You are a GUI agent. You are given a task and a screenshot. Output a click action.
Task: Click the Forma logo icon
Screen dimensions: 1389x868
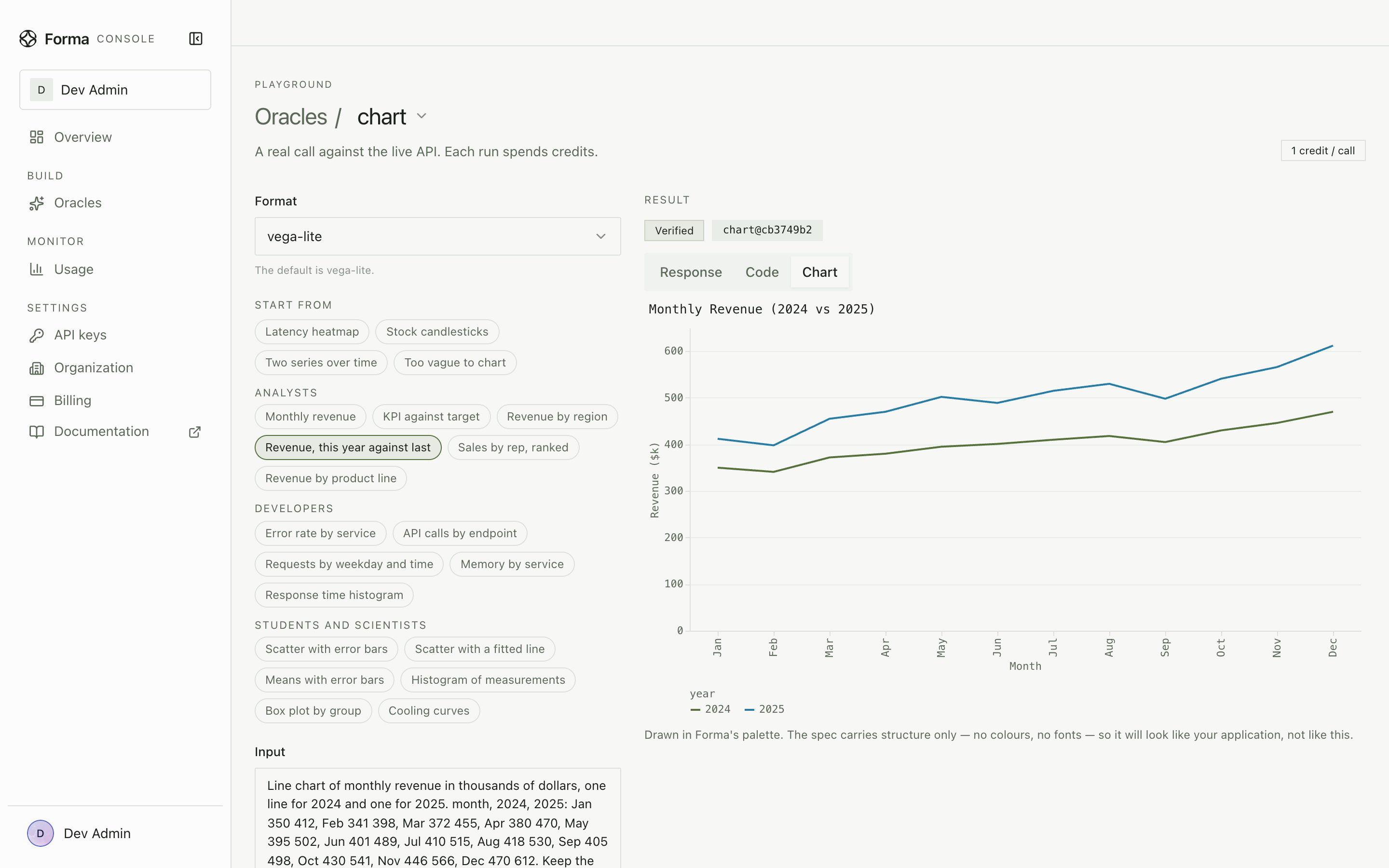click(28, 39)
